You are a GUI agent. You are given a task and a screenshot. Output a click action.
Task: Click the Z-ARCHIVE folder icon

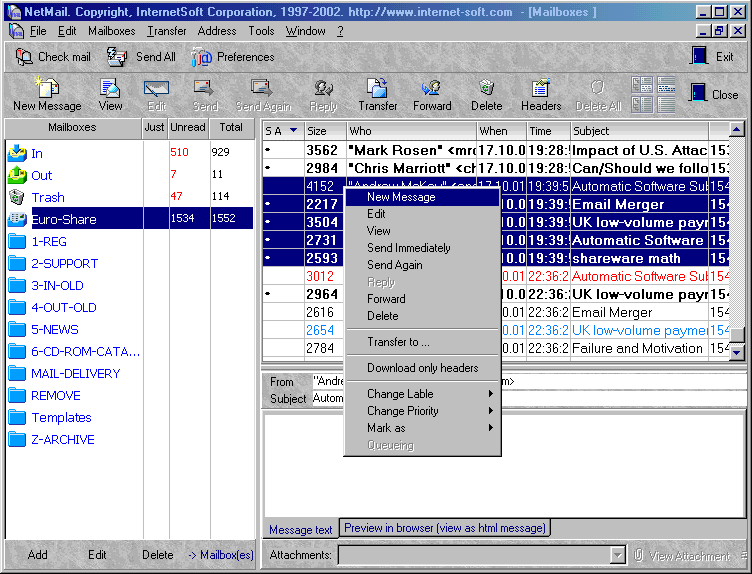click(x=17, y=440)
